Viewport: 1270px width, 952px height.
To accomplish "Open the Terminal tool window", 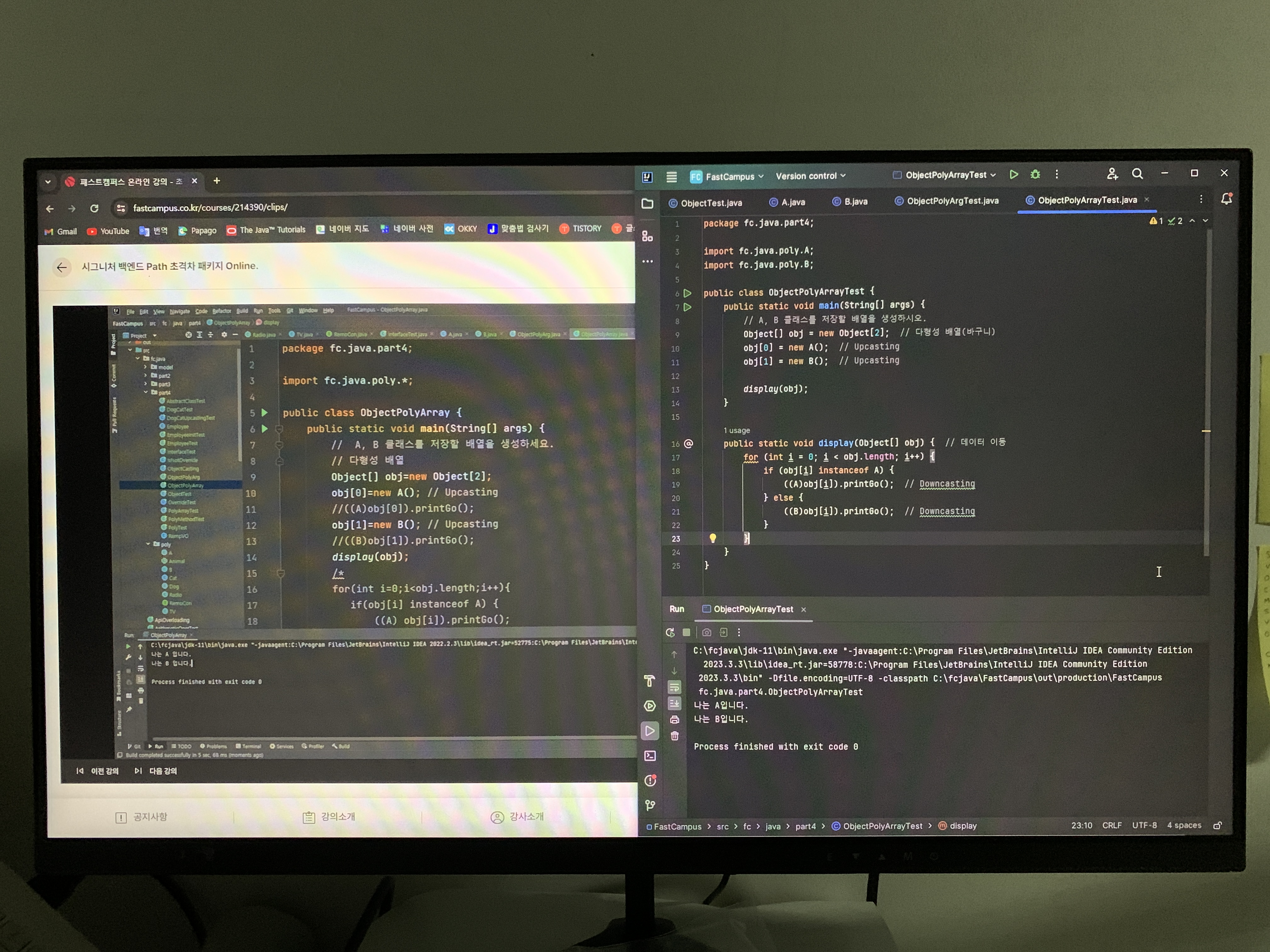I will (650, 756).
